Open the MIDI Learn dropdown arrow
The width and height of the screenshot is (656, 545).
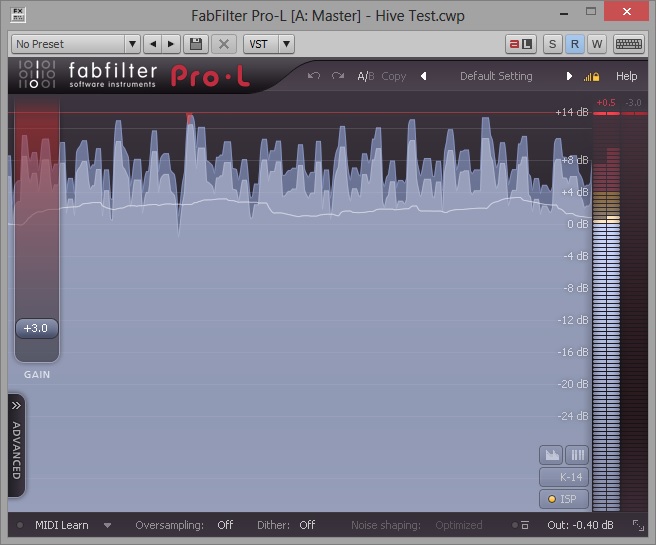point(108,526)
